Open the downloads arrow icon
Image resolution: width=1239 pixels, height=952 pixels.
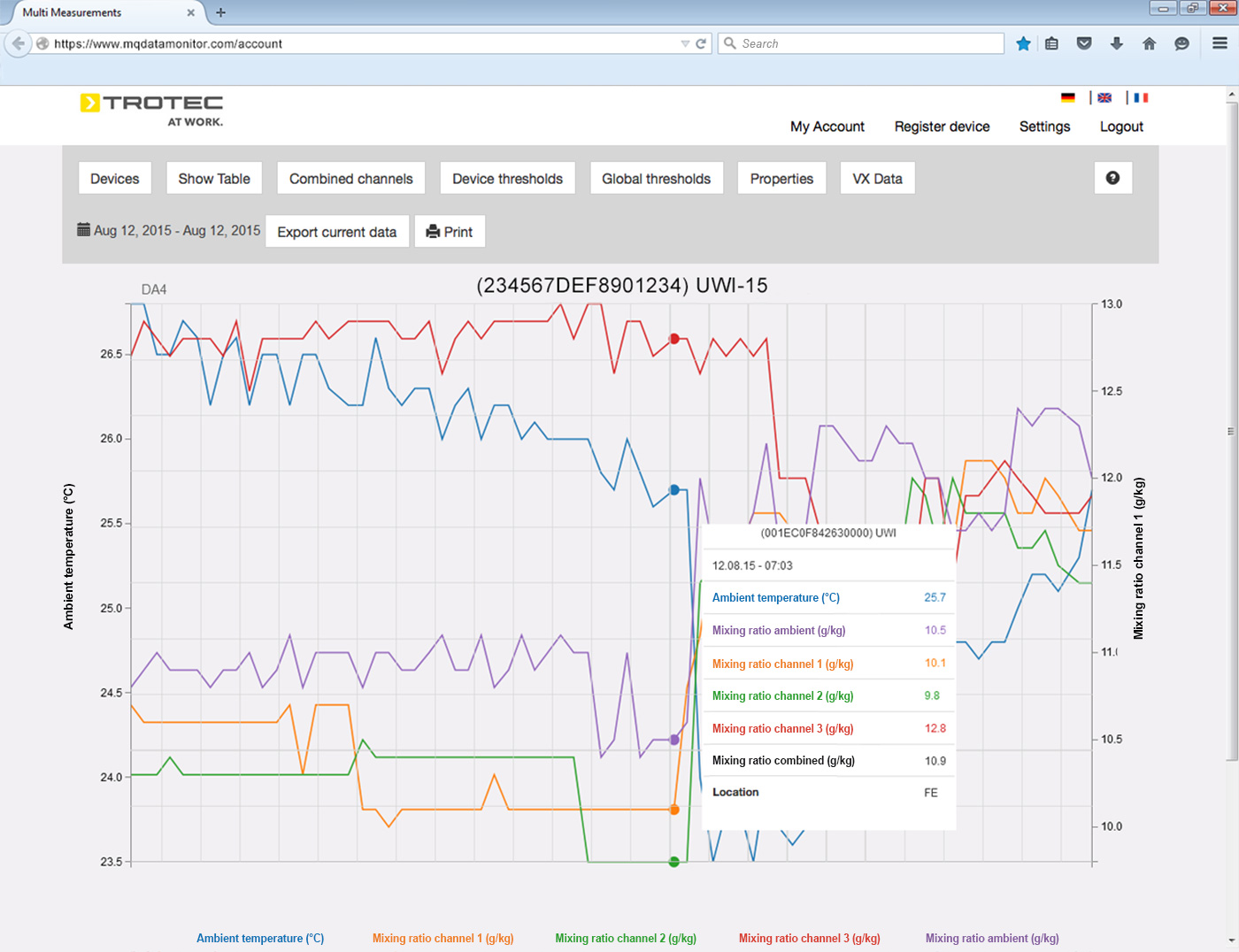pos(1117,43)
